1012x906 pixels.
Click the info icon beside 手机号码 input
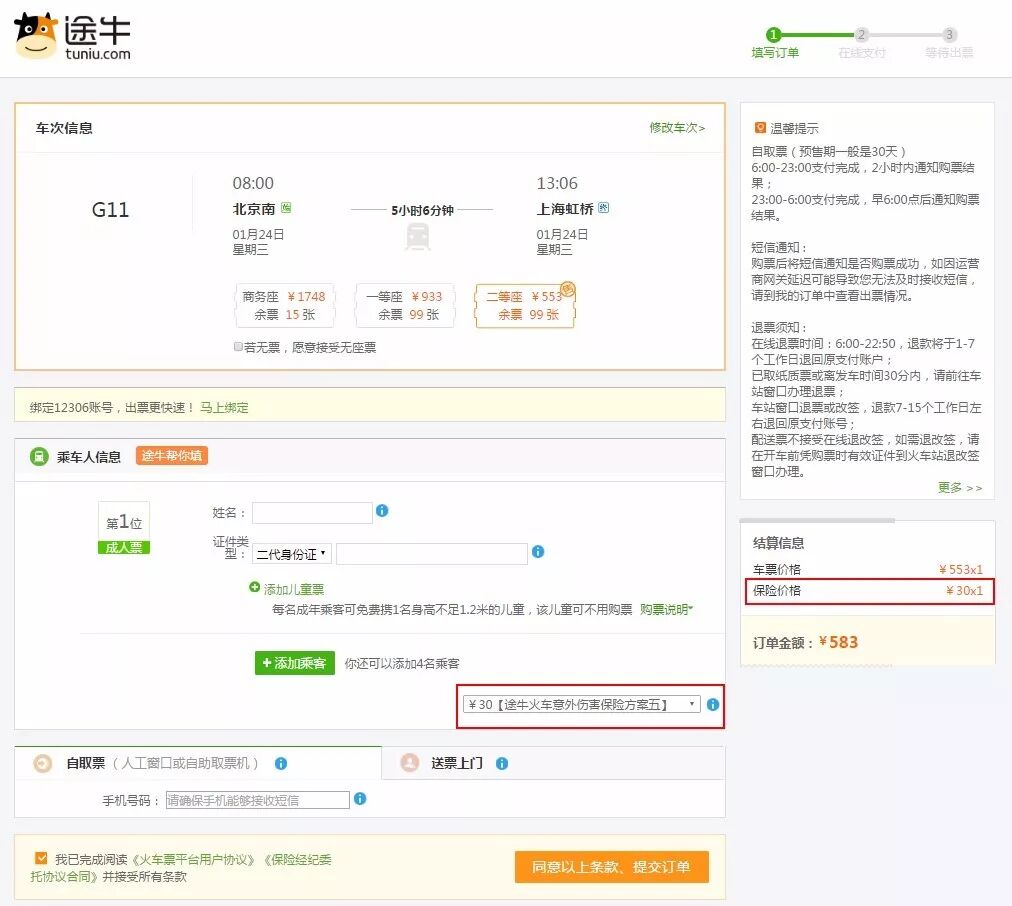(x=360, y=799)
